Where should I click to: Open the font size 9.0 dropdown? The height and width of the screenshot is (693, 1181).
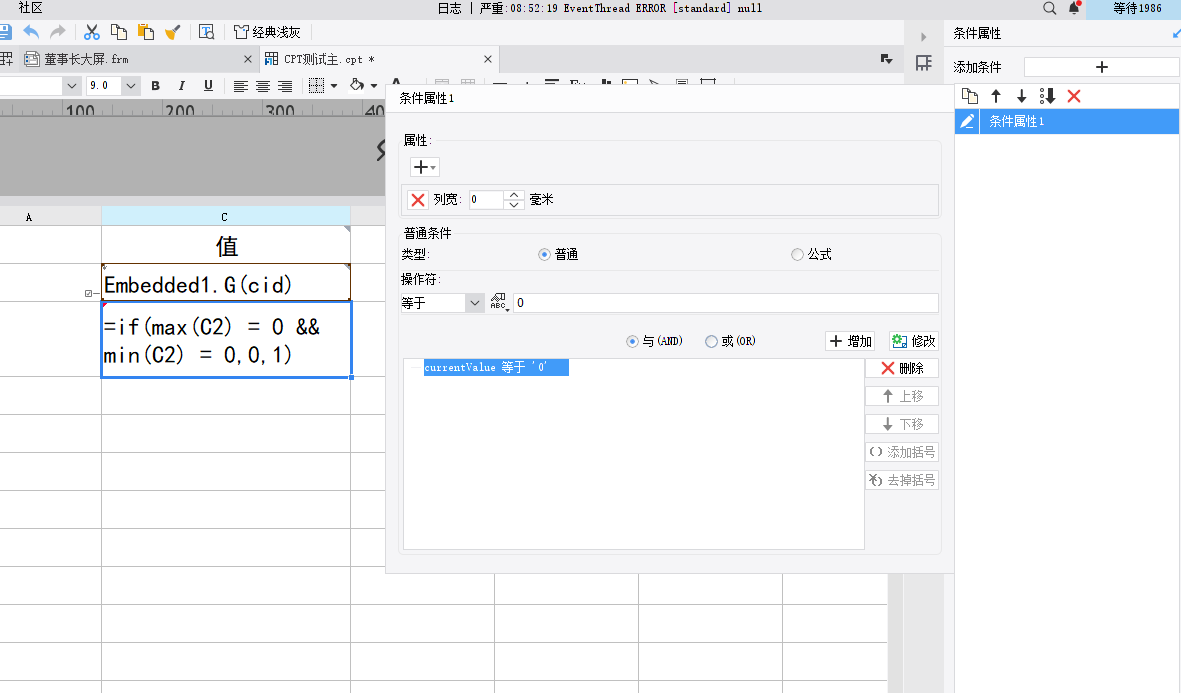[131, 86]
